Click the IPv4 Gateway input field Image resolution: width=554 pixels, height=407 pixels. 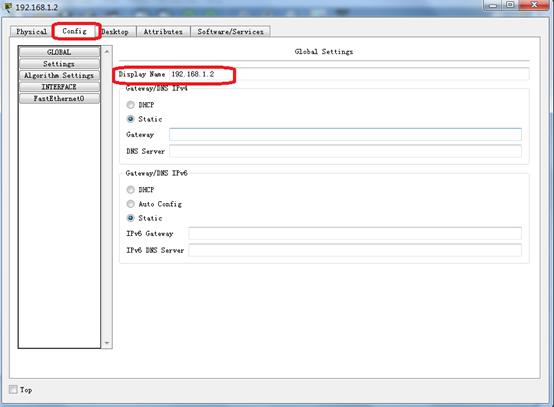[345, 135]
